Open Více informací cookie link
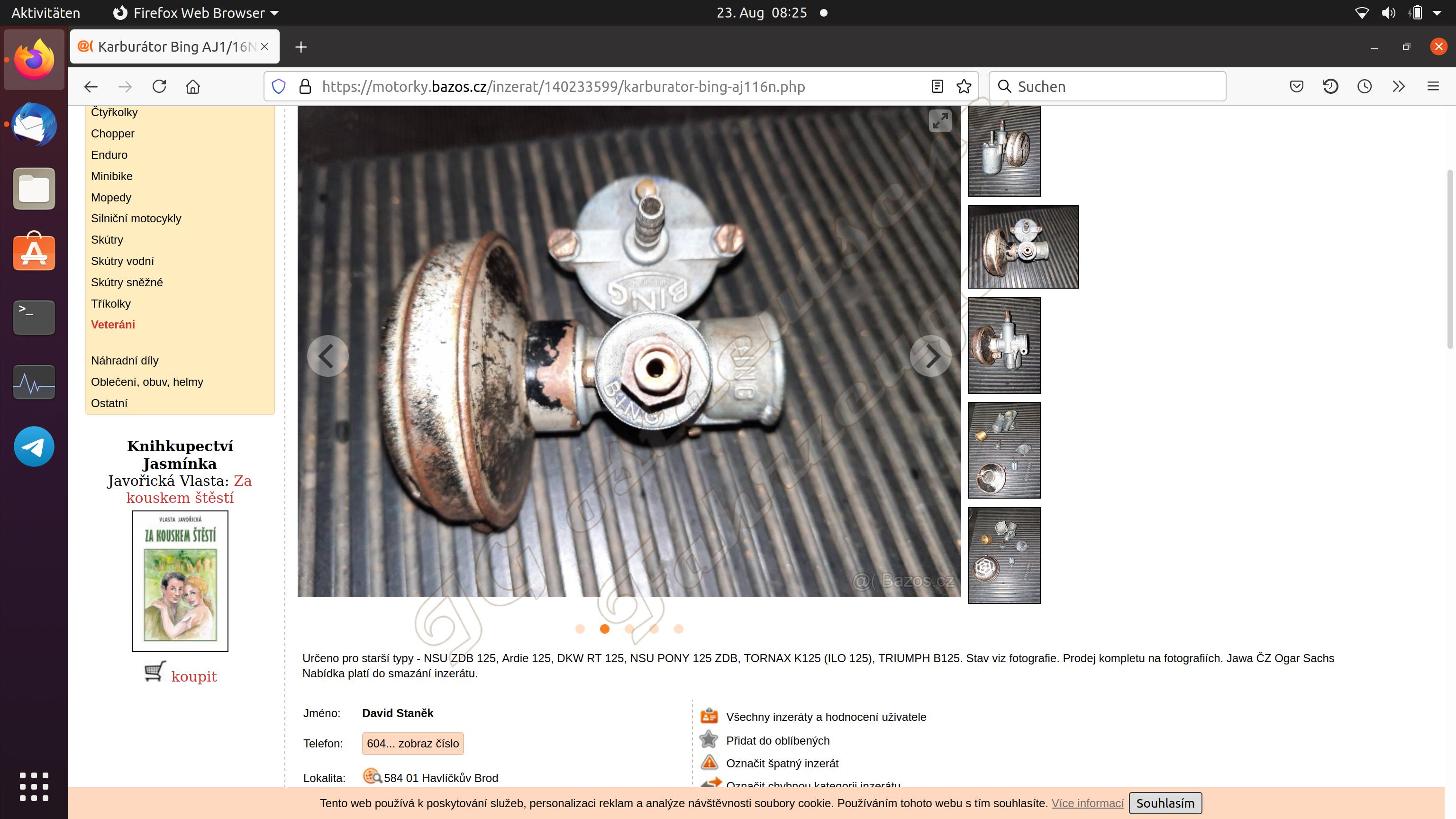Screen dimensions: 1456x819 [x=1087, y=803]
